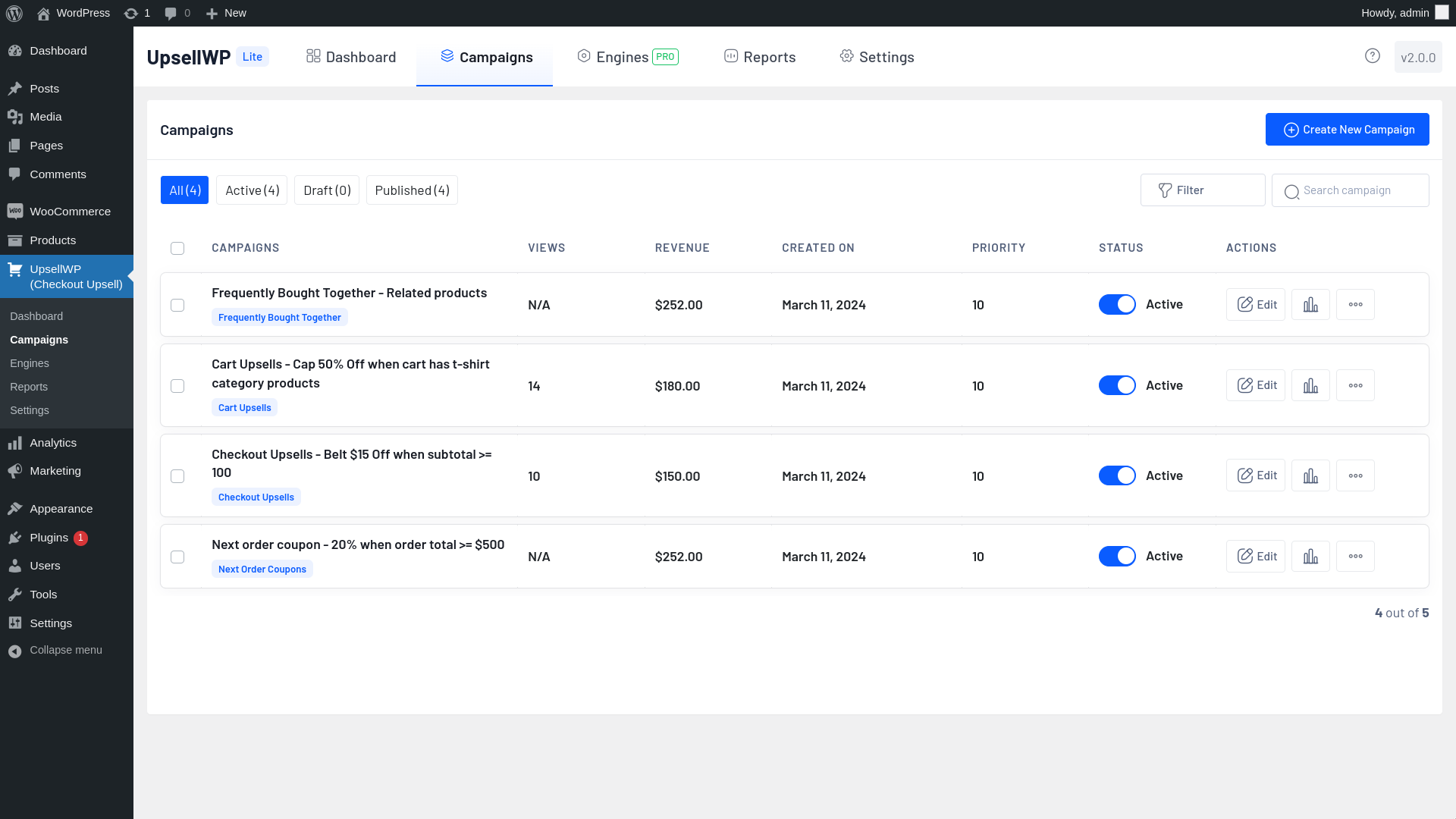Go to Comments in sidebar

coord(67,174)
